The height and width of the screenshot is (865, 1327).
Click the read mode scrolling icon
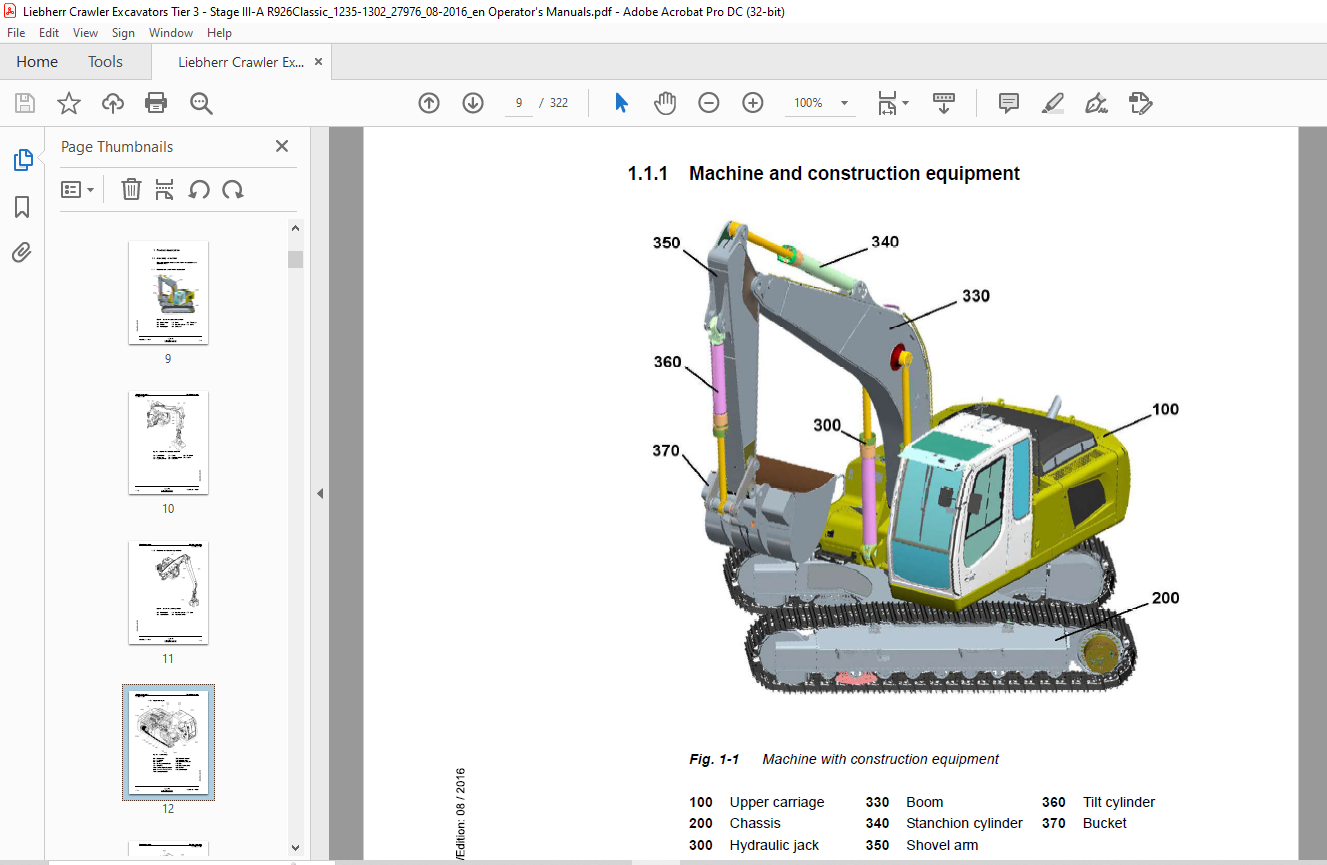944,103
